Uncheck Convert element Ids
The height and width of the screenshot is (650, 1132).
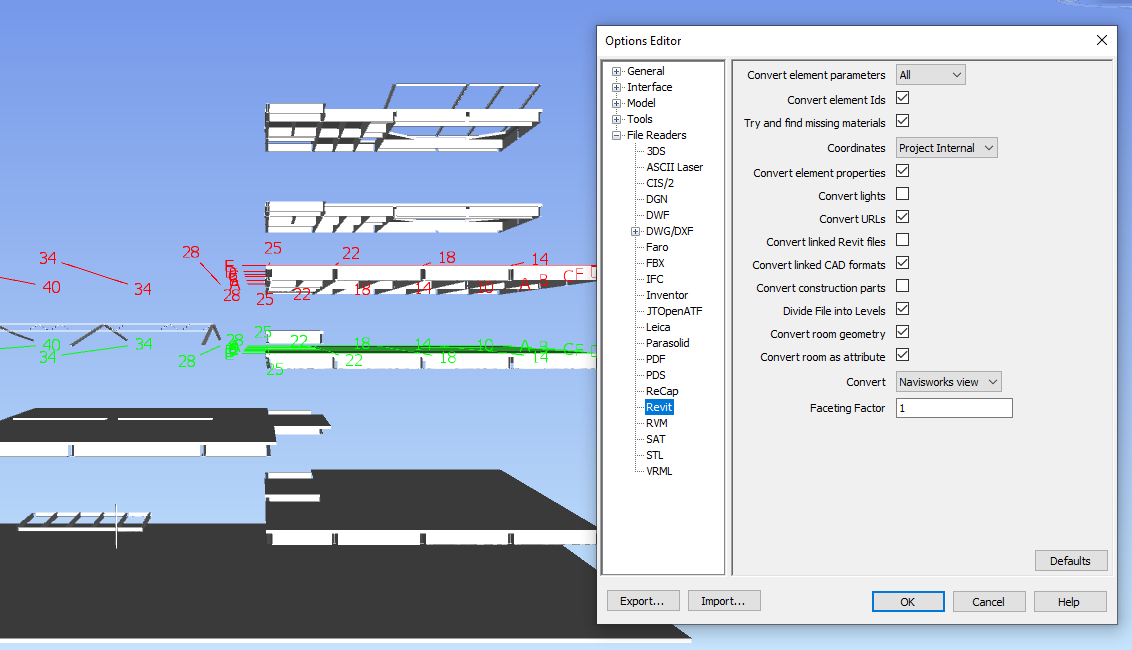[x=902, y=97]
